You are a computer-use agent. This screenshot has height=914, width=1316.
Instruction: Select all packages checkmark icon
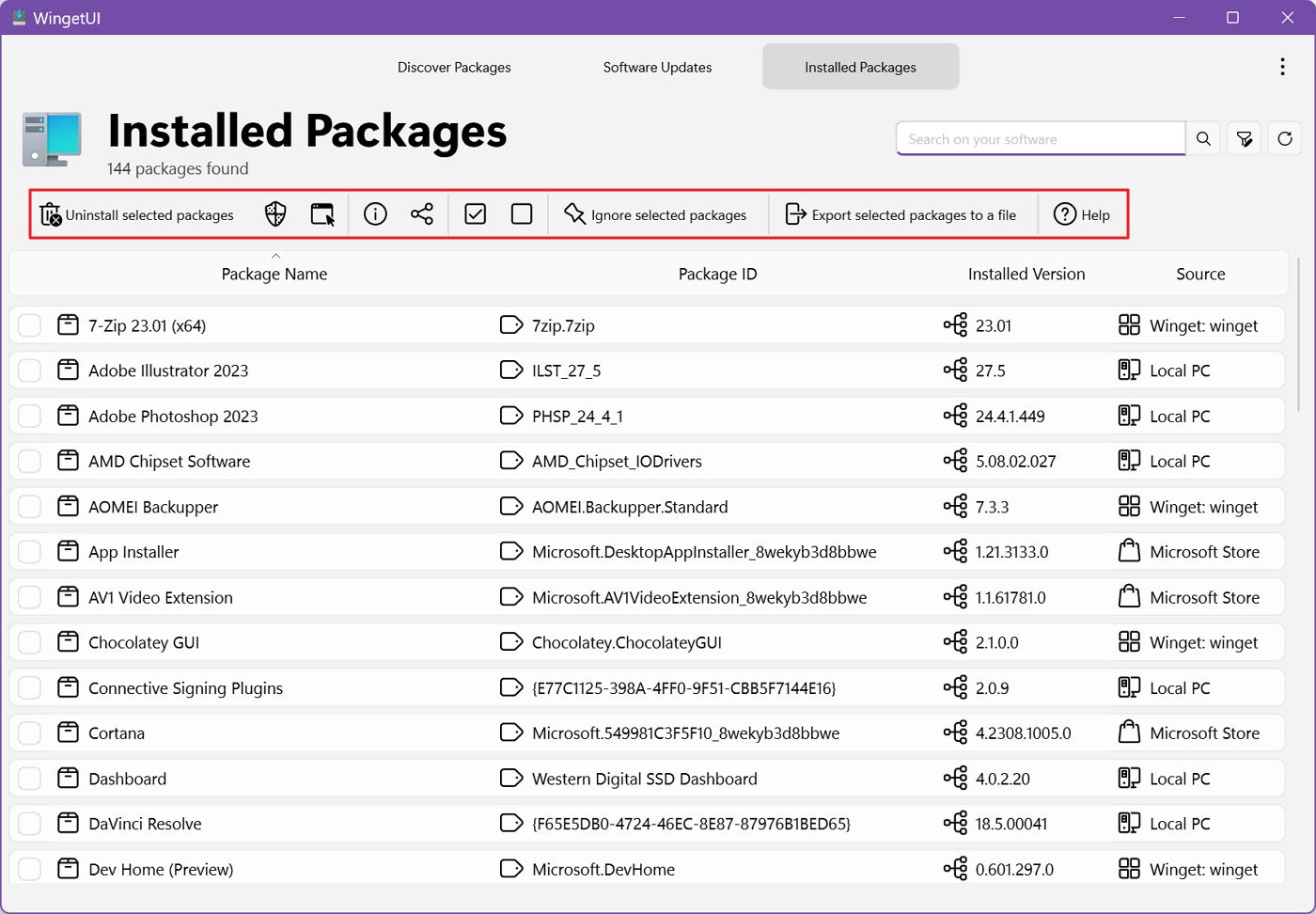(476, 214)
